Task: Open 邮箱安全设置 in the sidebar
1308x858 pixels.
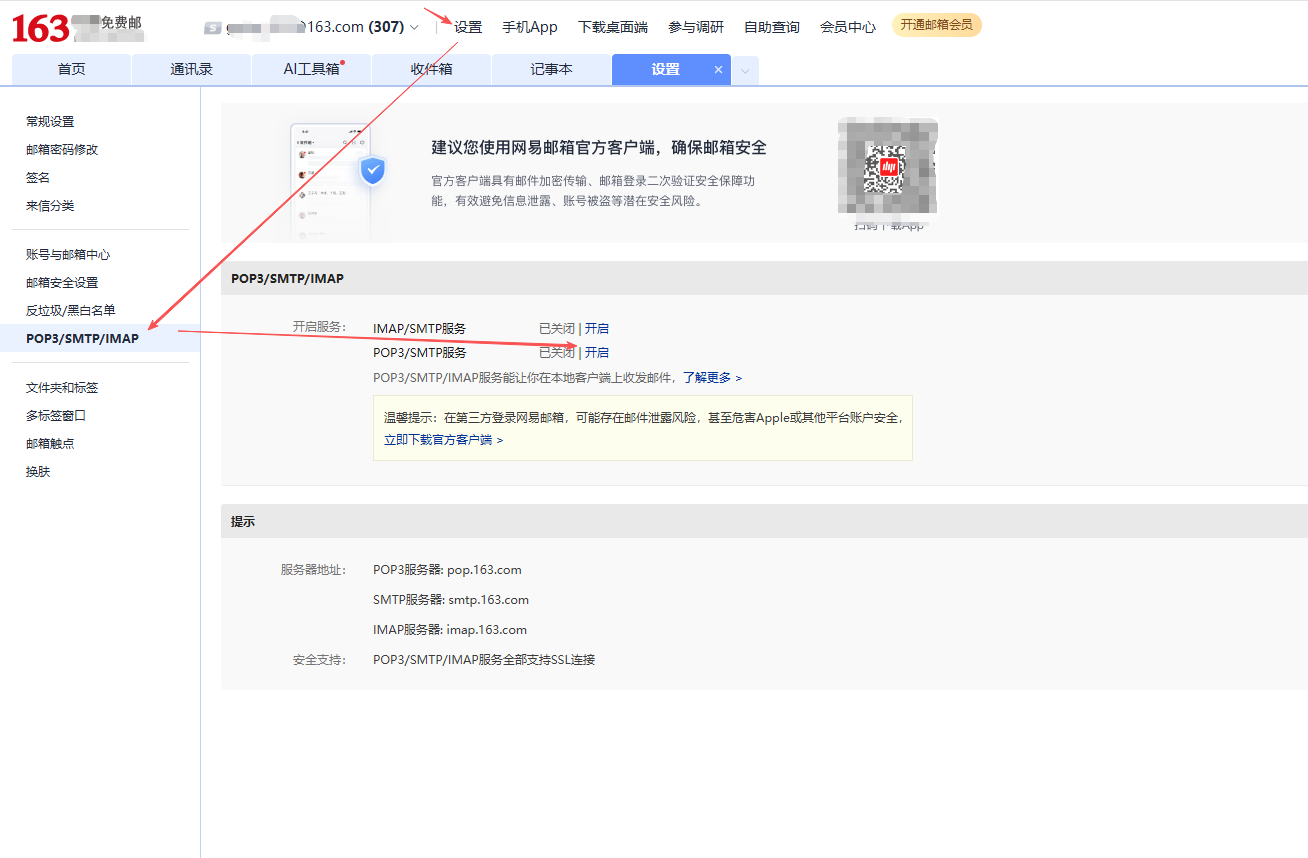Action: (x=62, y=283)
